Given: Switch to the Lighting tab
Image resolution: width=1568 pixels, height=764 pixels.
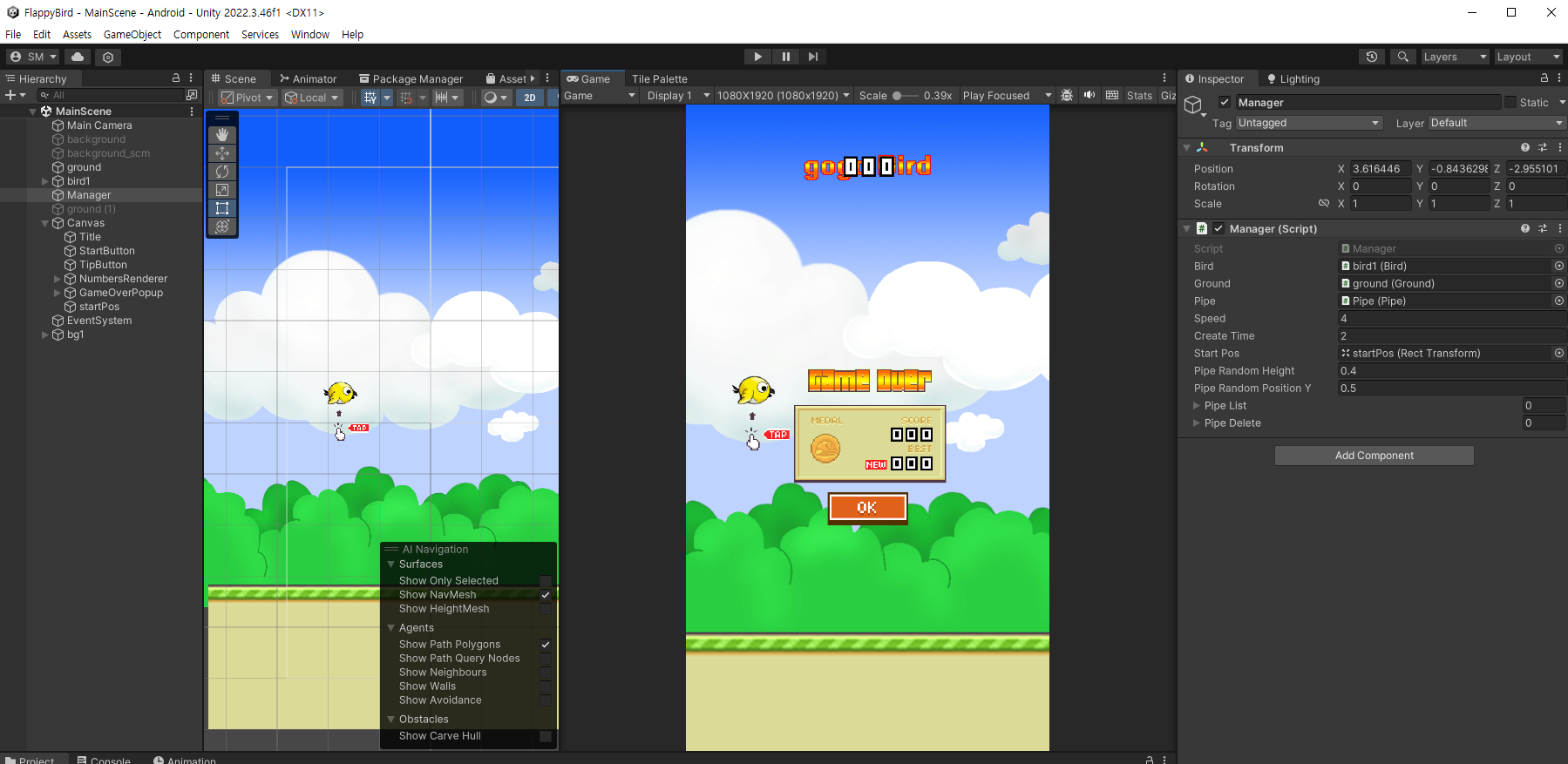Looking at the screenshot, I should tap(1293, 78).
